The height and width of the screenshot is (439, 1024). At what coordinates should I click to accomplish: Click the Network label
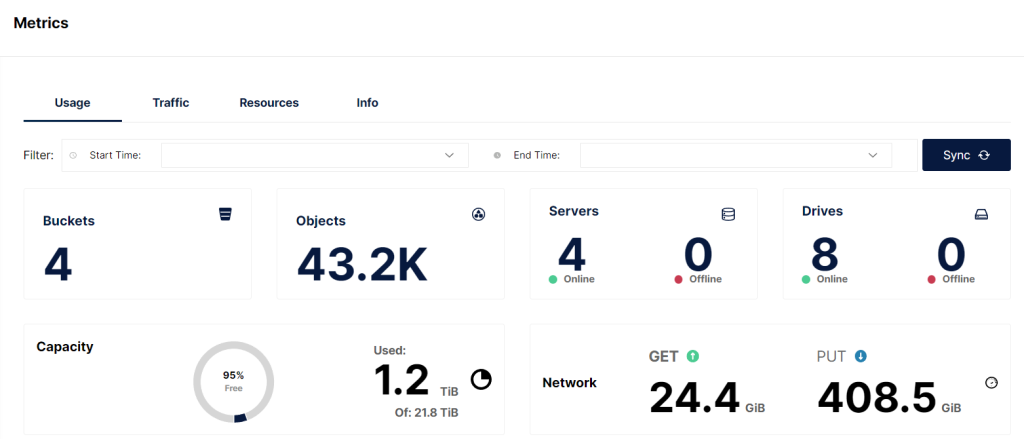[569, 383]
